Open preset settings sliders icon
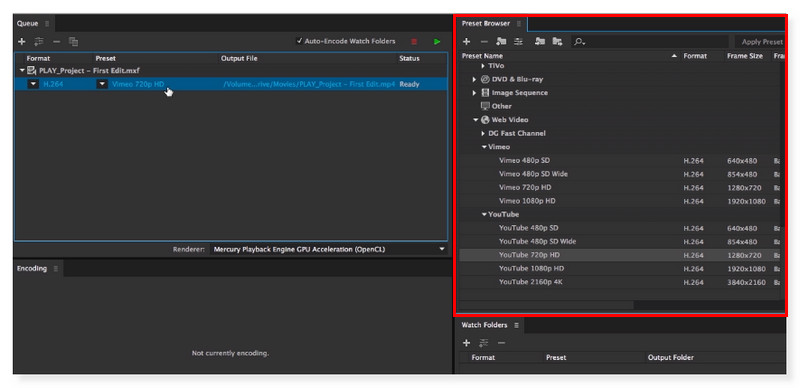The height and width of the screenshot is (388, 800). (518, 42)
